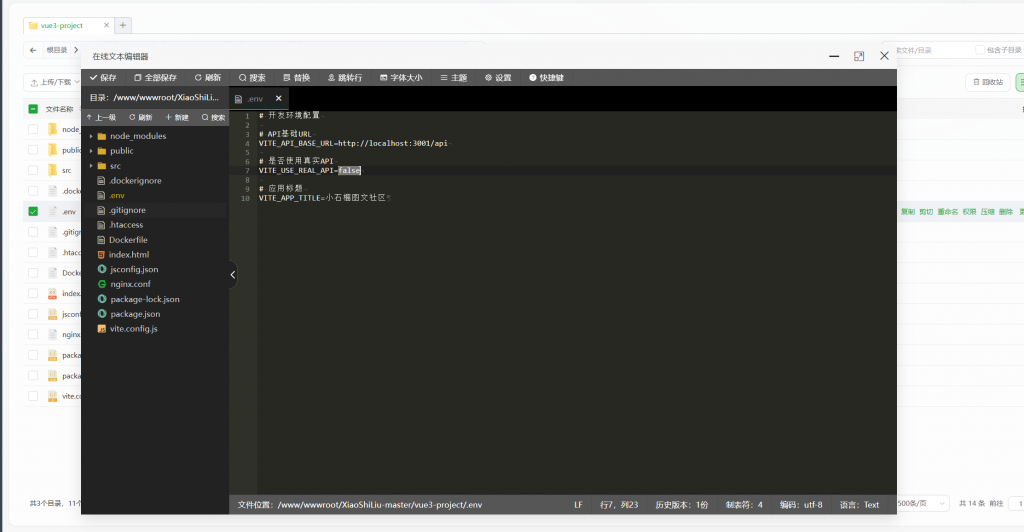Uncheck the checked .env file checkbox

[x=33, y=212]
